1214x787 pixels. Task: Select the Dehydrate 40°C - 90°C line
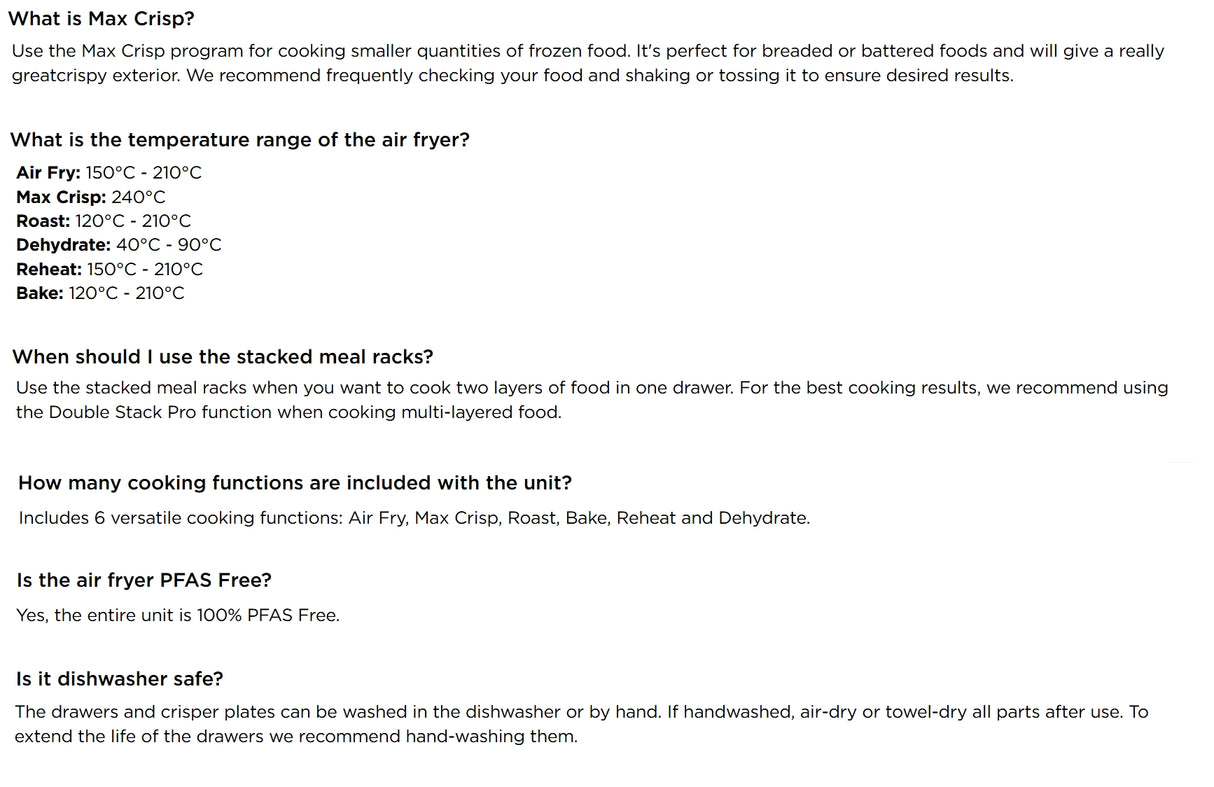119,245
